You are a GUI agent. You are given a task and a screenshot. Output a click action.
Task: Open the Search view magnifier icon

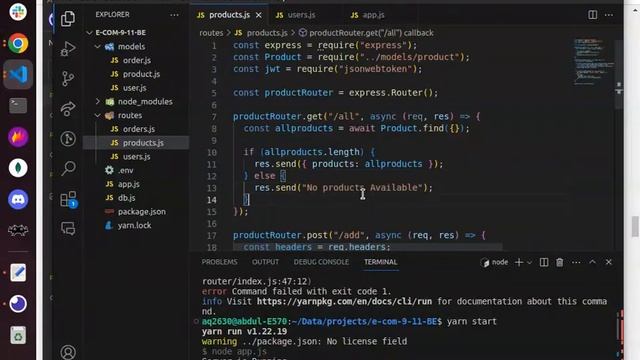pyautogui.click(x=68, y=168)
